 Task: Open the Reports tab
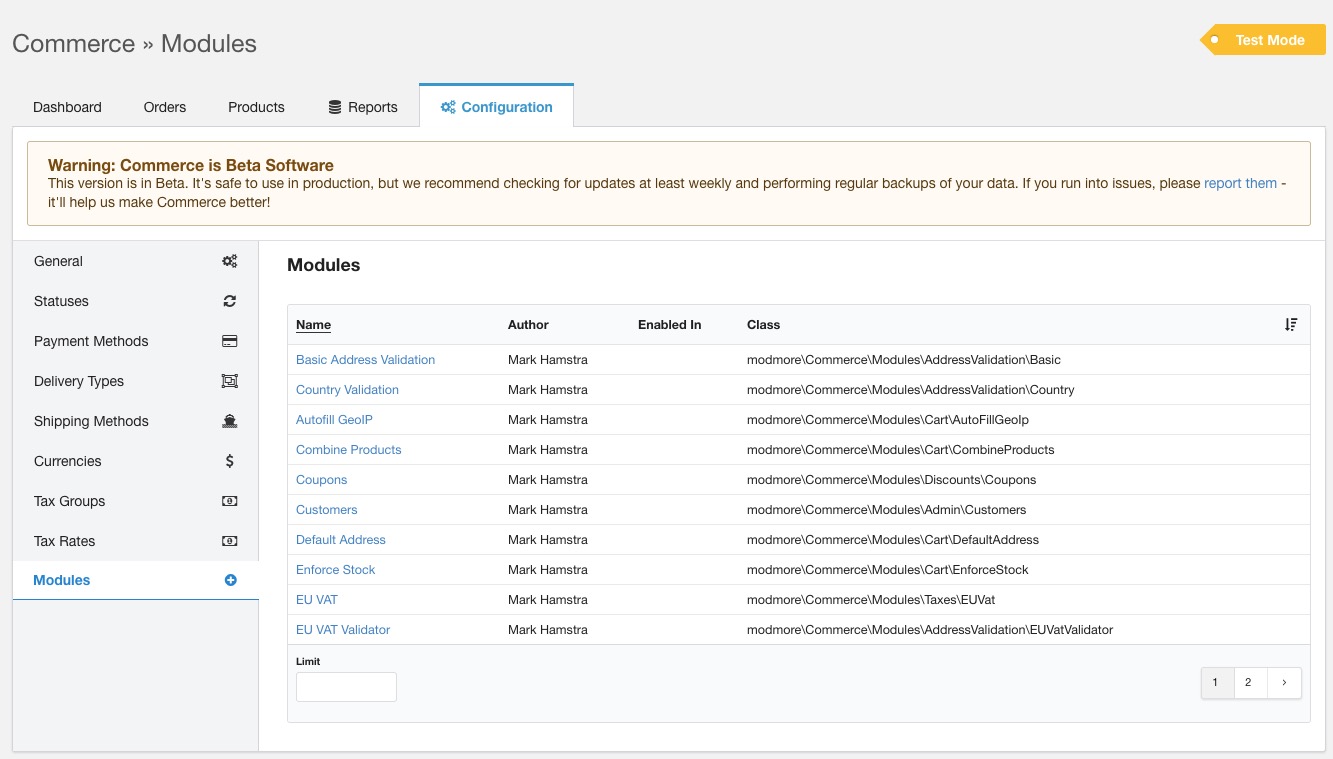coord(363,107)
